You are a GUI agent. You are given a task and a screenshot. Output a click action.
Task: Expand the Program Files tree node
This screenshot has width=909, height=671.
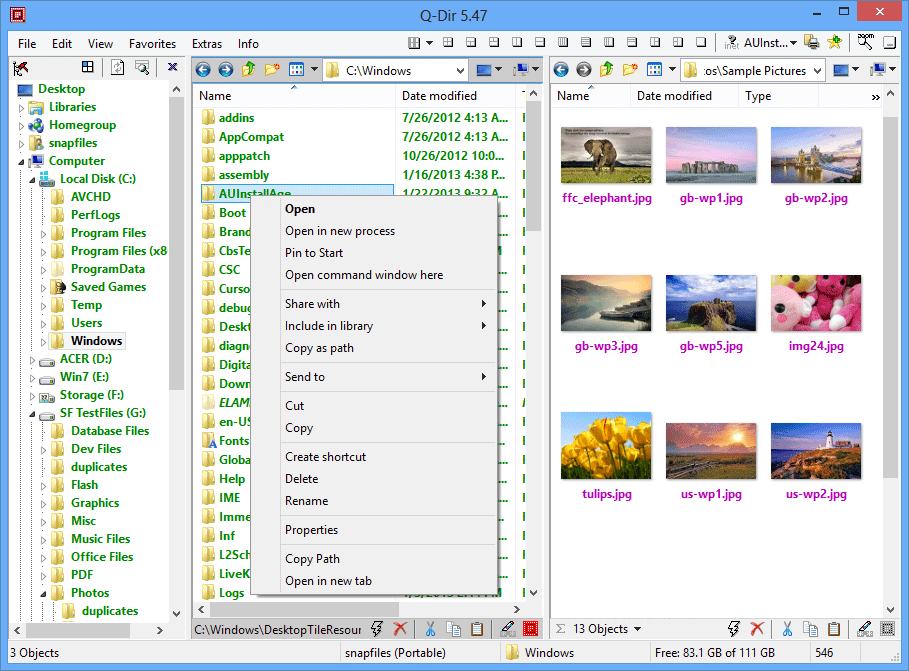(44, 233)
